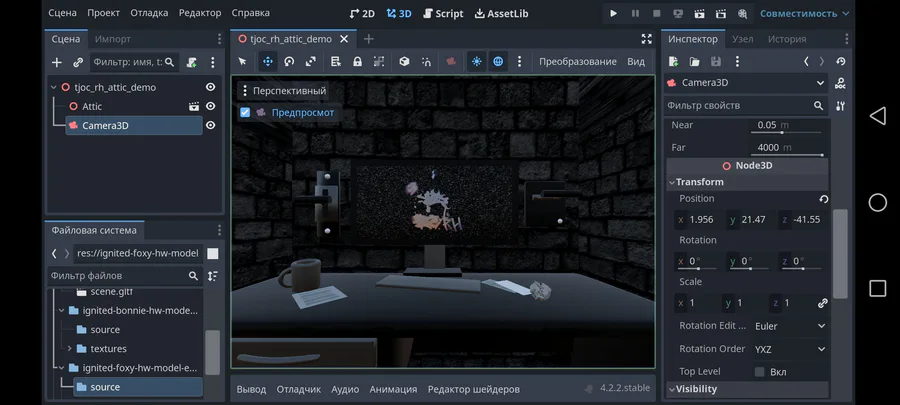Select the Scale Mode tool
Image resolution: width=900 pixels, height=405 pixels.
[311, 61]
